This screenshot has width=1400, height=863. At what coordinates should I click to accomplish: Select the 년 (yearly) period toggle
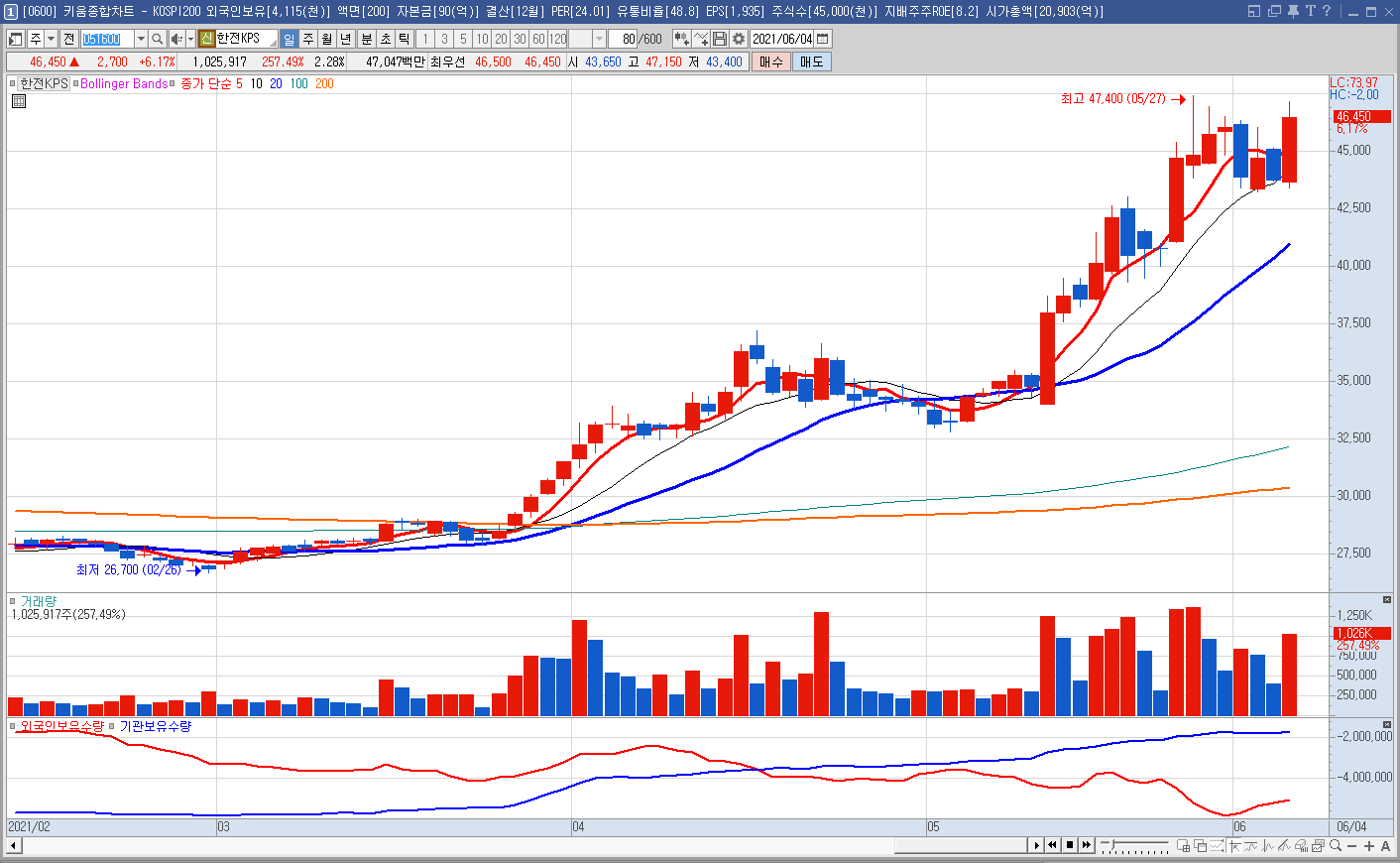tap(345, 39)
